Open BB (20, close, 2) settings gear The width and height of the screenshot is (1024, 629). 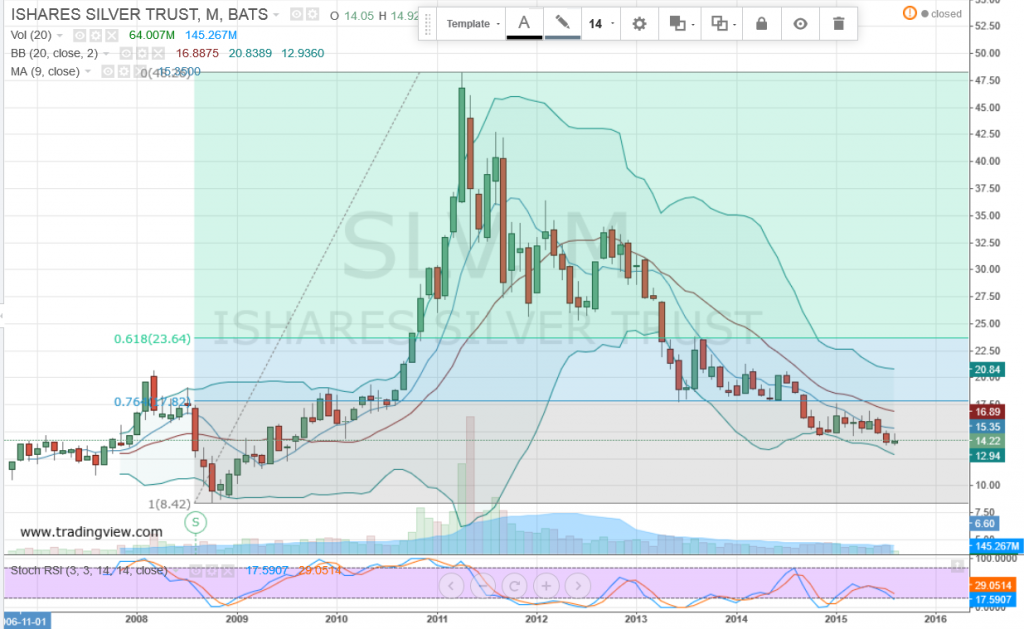142,54
